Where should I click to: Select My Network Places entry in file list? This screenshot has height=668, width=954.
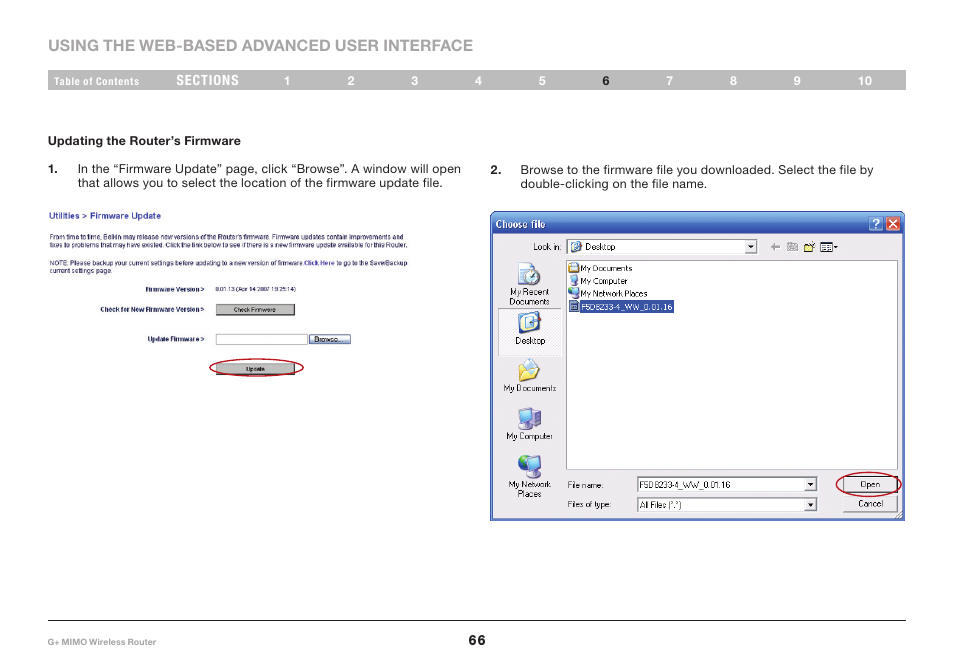(608, 293)
